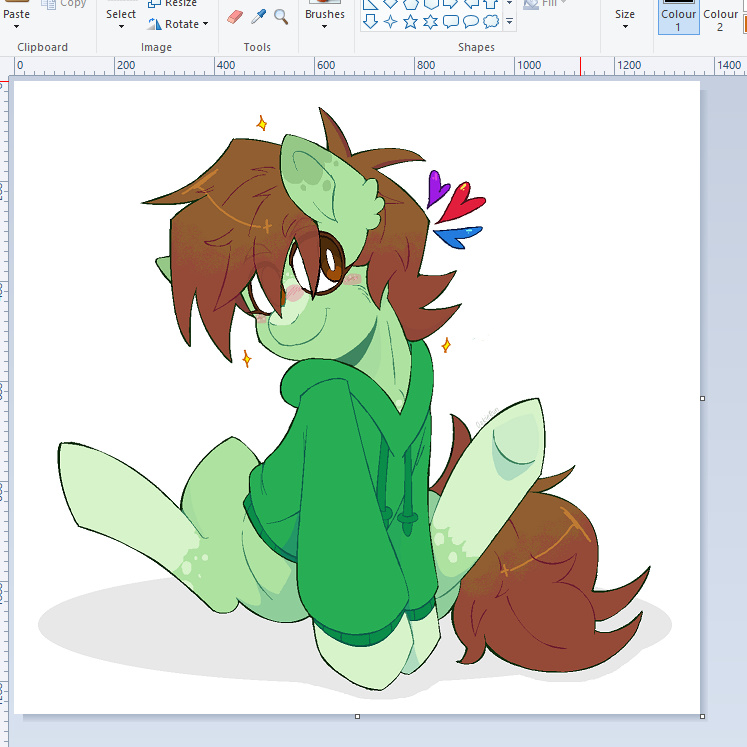Choose the four-point star shape
This screenshot has width=747, height=747.
click(x=390, y=21)
